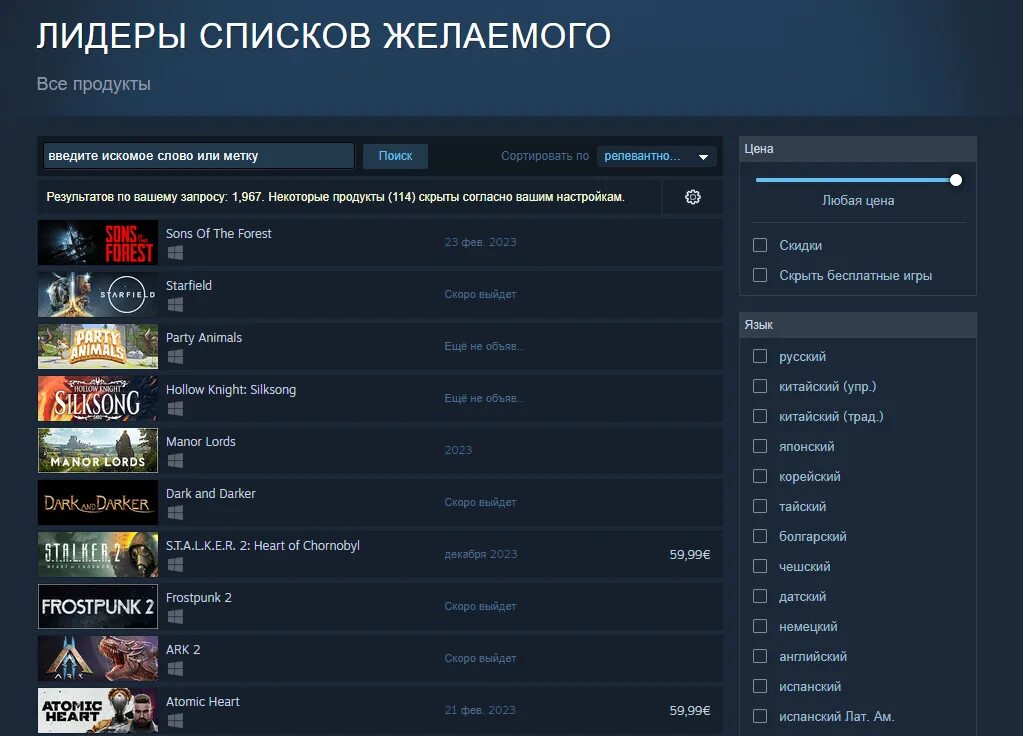The image size is (1023, 736).
Task: Click Windows icon under Starfield
Action: click(x=175, y=305)
